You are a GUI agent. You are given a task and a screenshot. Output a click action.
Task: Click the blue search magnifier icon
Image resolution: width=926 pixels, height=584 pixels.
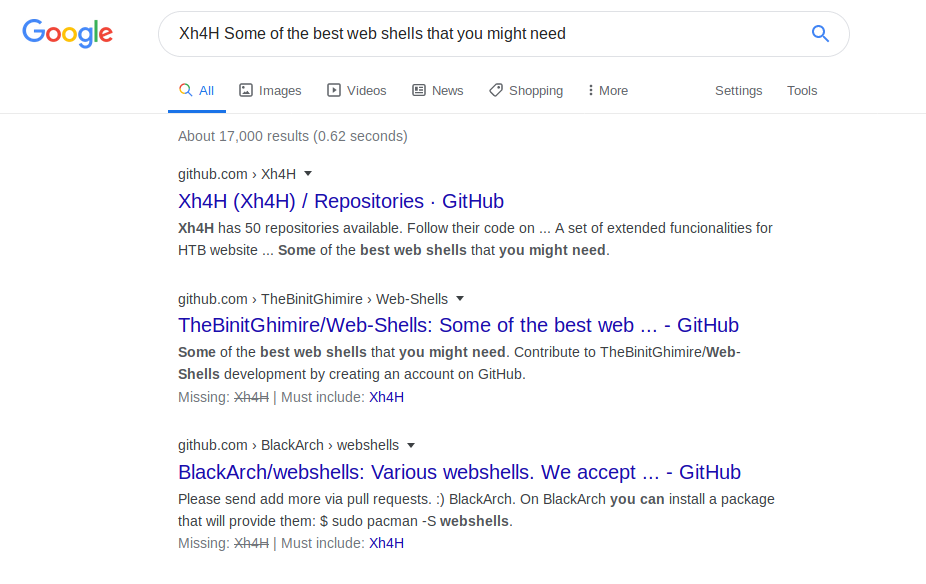(820, 34)
